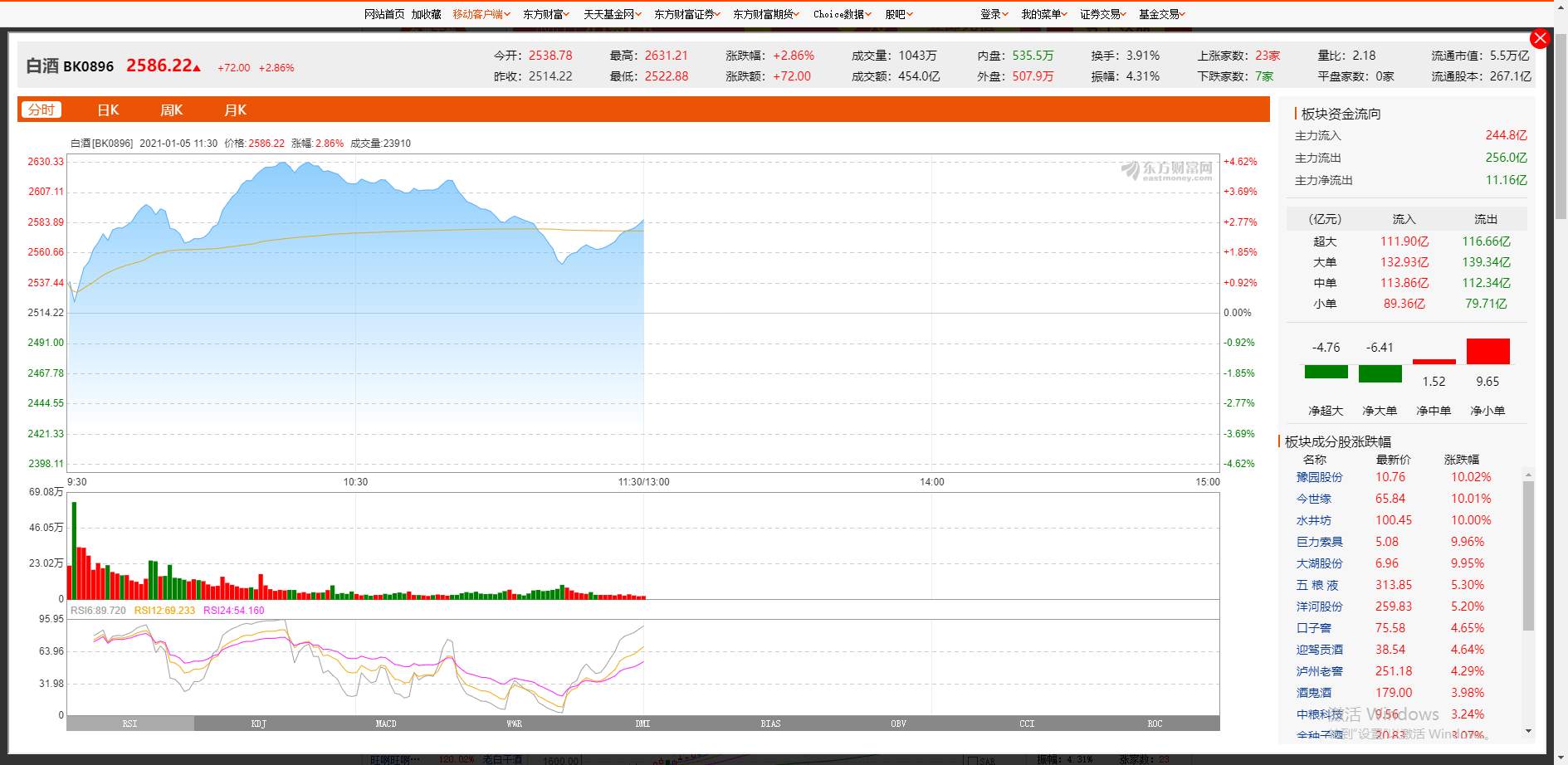Screen dimensions: 1568x765
Task: Click the 名称 column header
Action: [x=1314, y=459]
